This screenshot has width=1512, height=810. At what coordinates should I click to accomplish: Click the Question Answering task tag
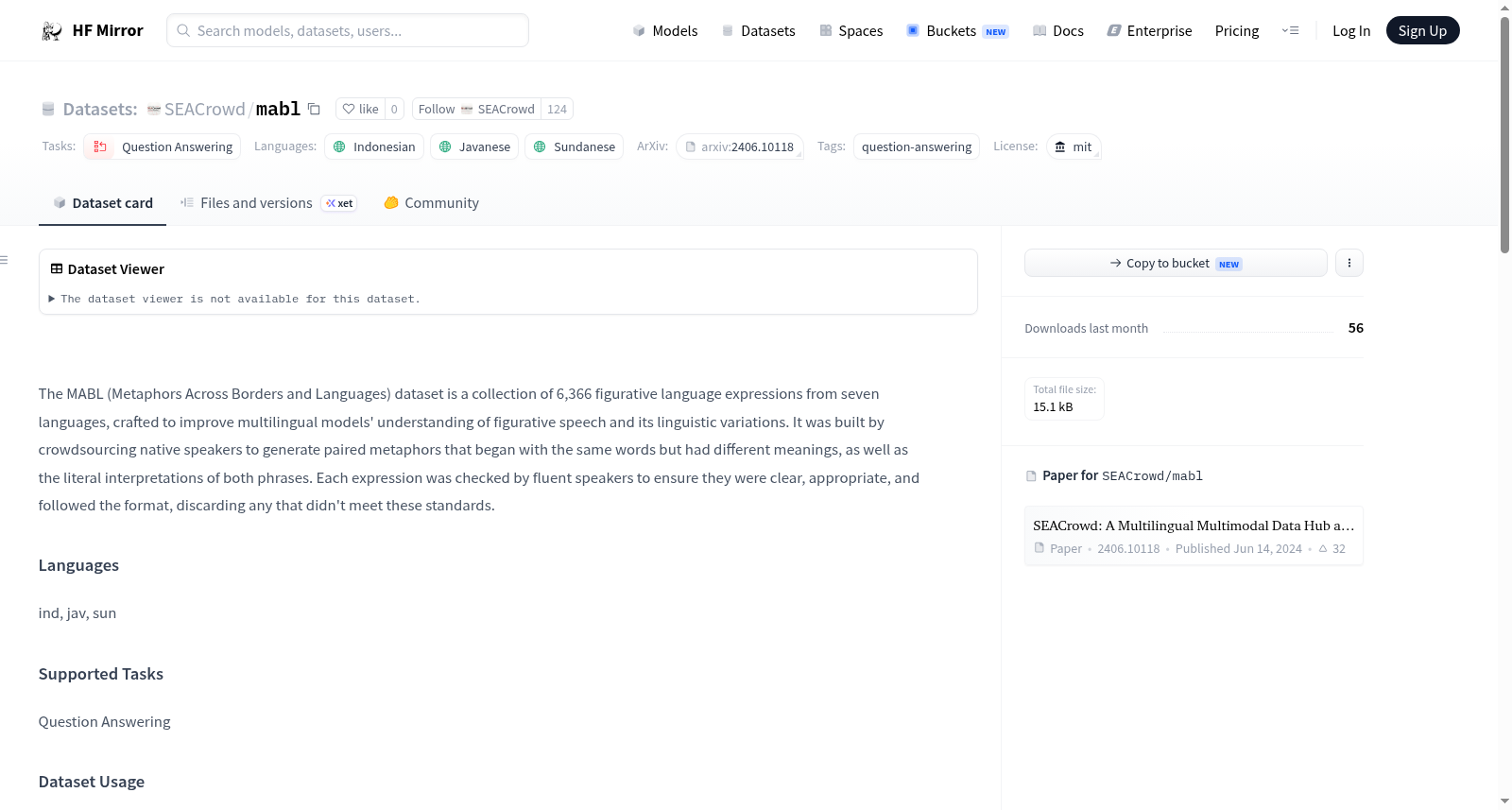pyautogui.click(x=163, y=146)
